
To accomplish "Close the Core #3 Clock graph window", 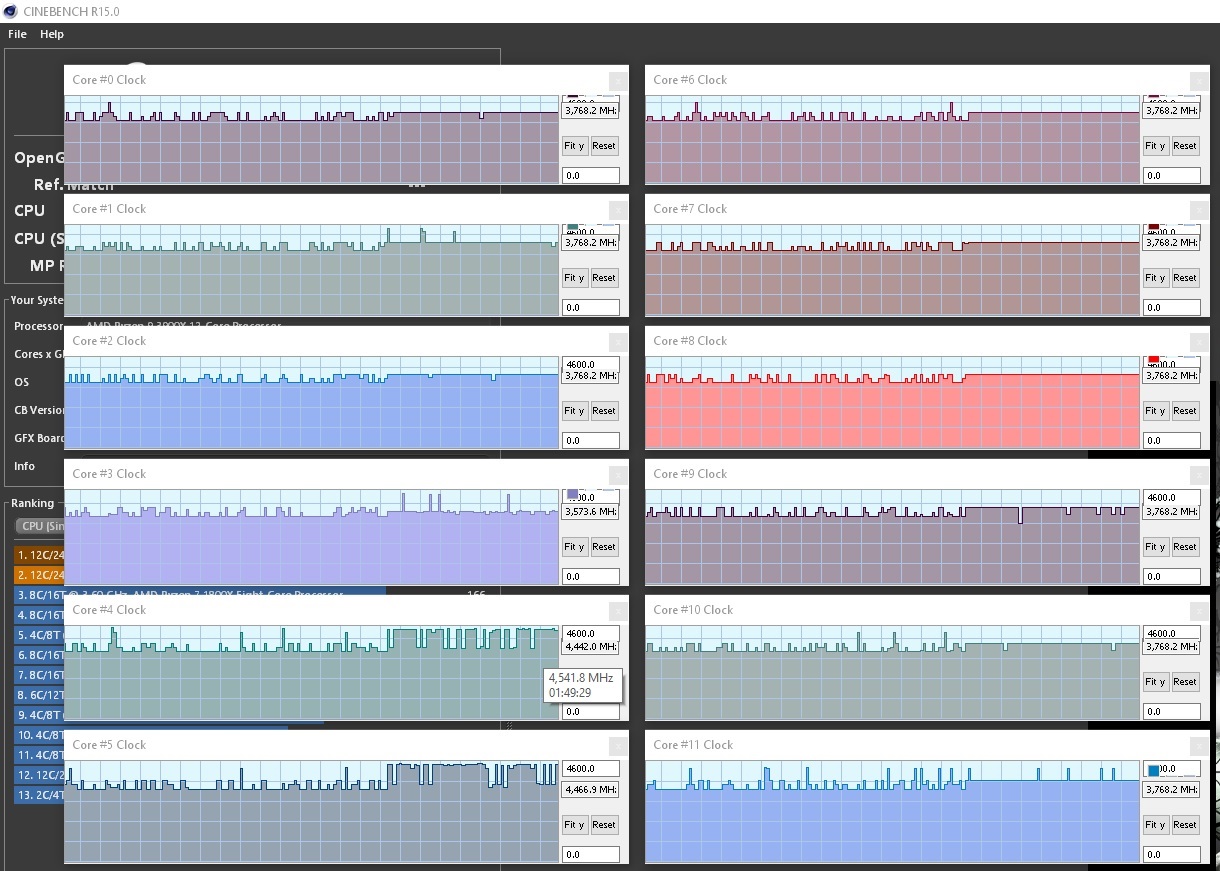I will click(619, 474).
